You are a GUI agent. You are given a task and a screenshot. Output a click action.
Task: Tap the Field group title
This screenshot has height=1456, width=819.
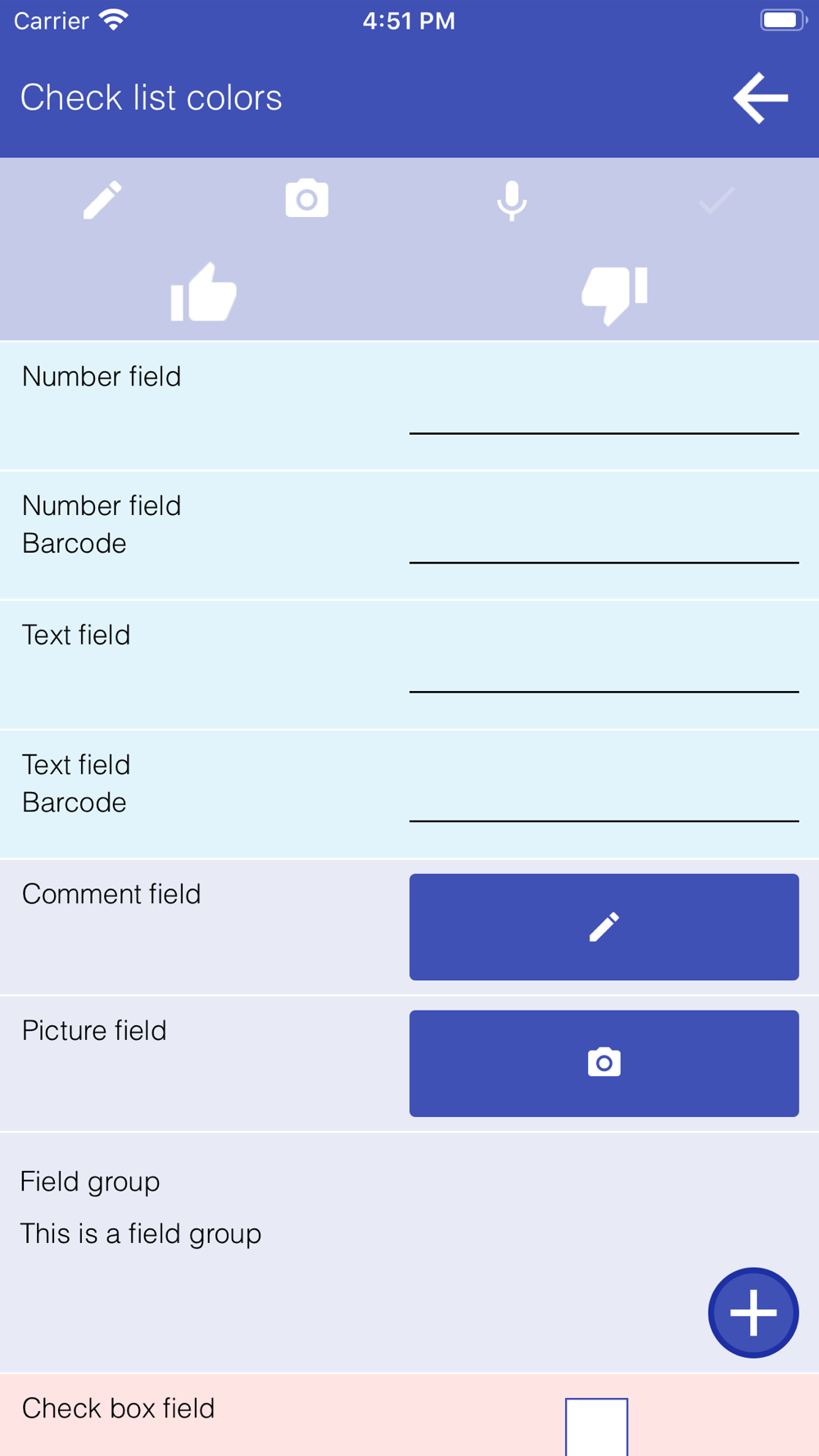[90, 1182]
